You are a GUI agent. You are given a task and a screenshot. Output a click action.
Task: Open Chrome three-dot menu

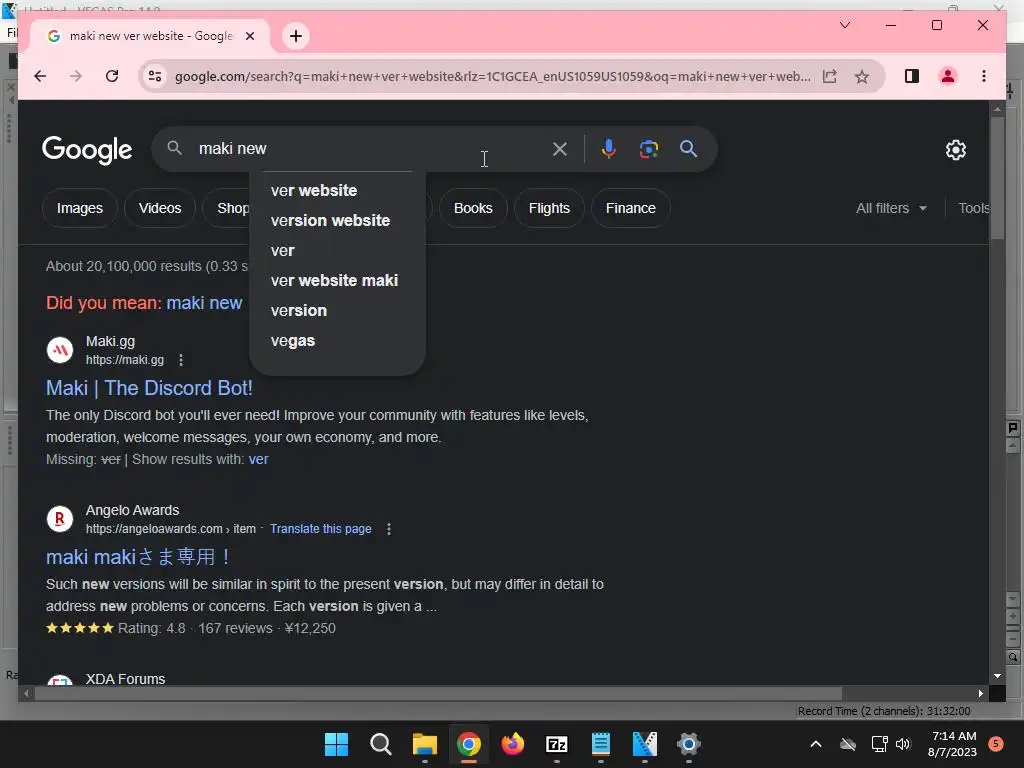pos(984,76)
